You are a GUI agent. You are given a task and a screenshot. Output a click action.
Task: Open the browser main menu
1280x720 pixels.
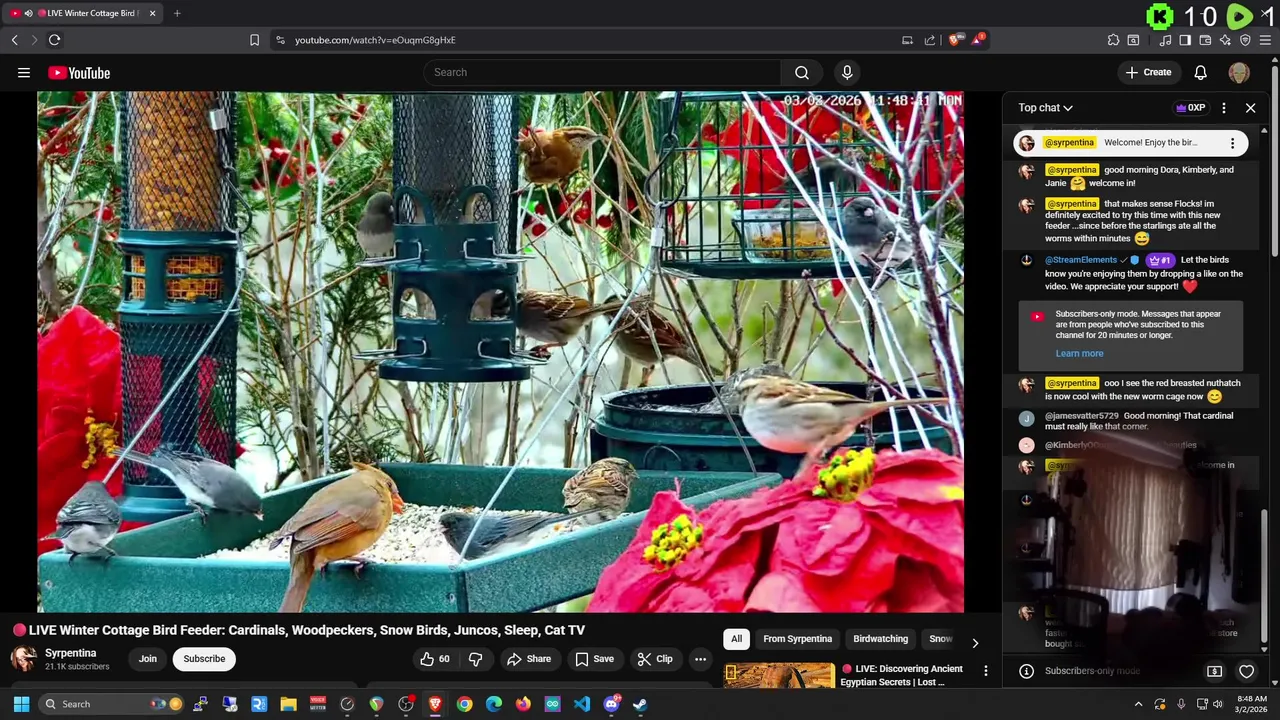pyautogui.click(x=1266, y=40)
